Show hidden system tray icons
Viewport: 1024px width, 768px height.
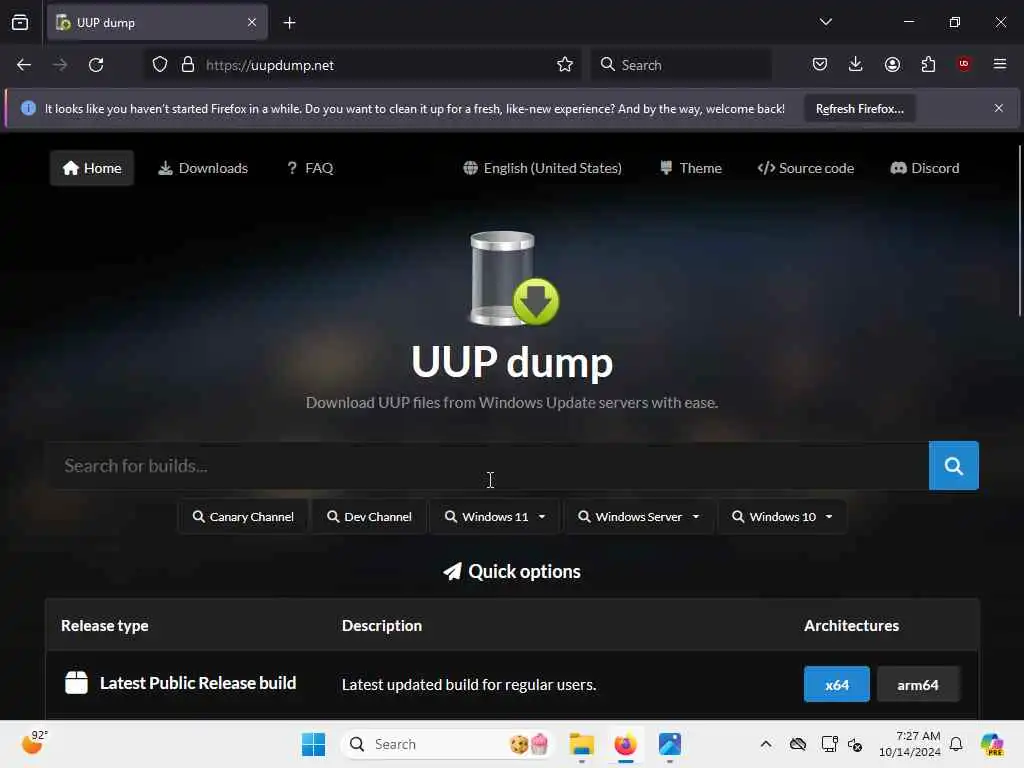(x=766, y=744)
